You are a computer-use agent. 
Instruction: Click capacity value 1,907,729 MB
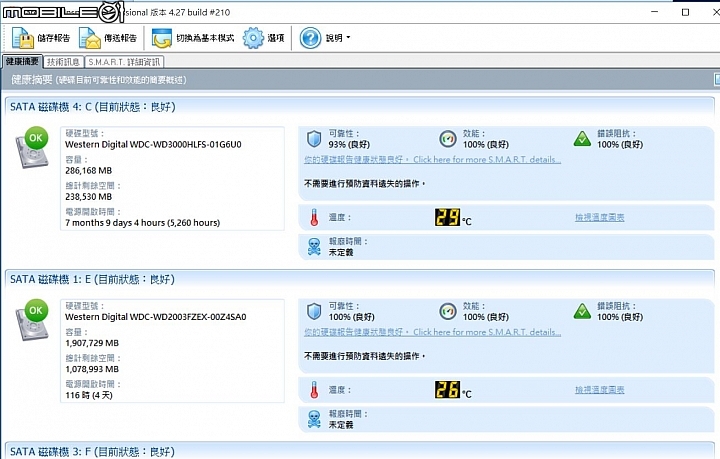pos(92,343)
